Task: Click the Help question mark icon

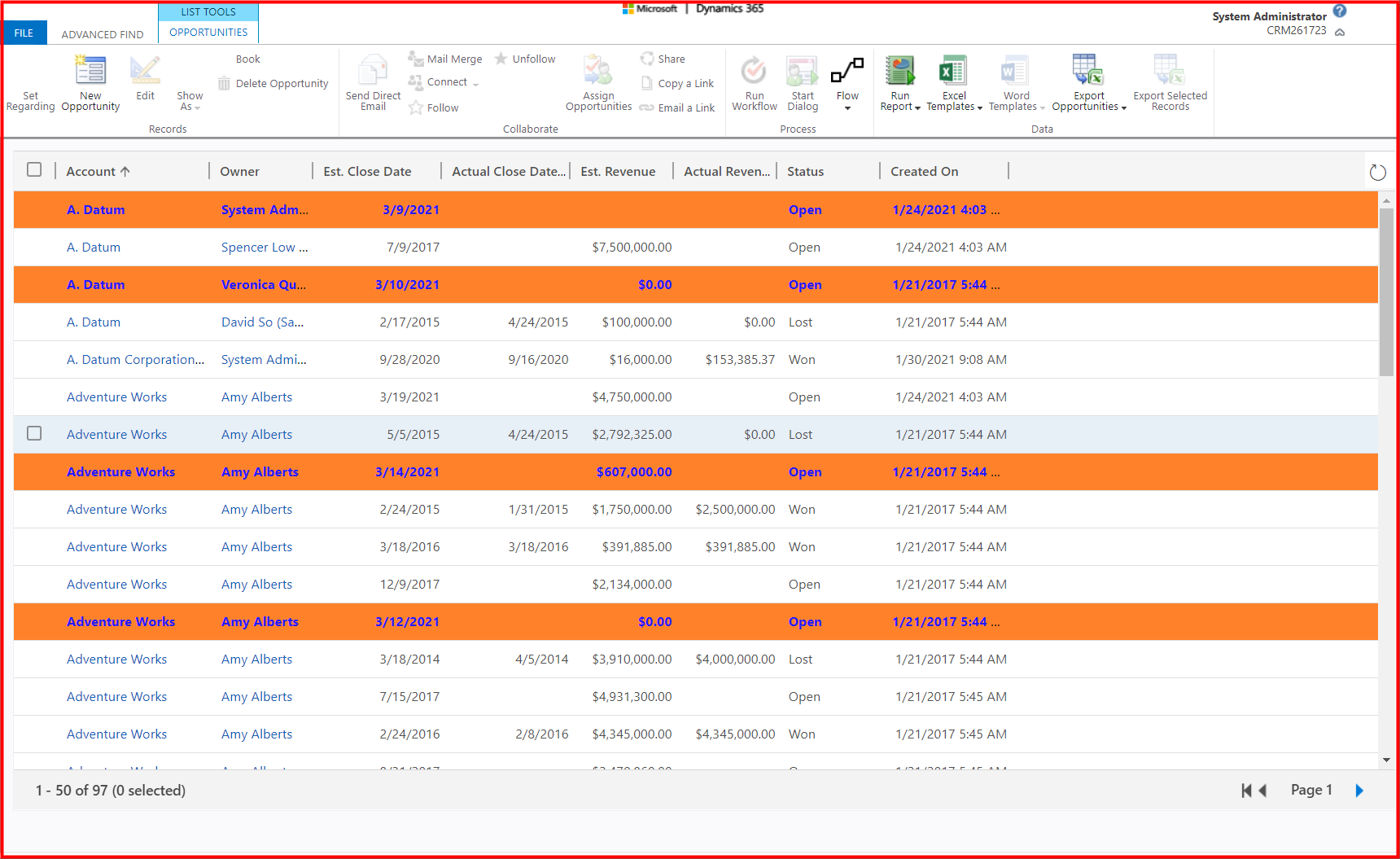Action: coord(1340,11)
